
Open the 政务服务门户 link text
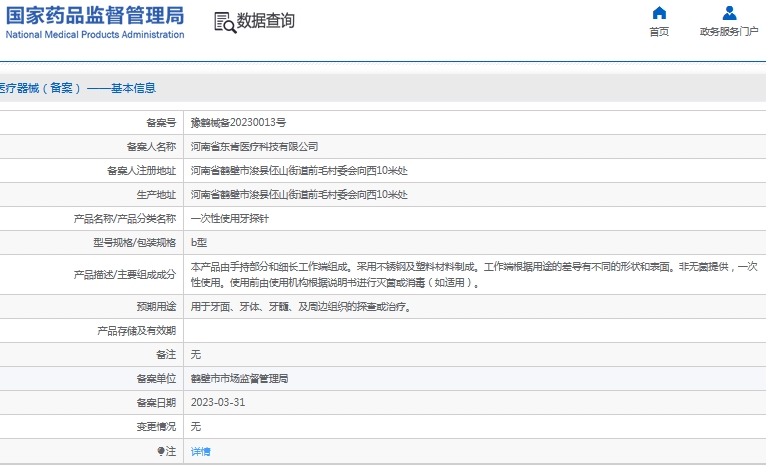(x=729, y=32)
